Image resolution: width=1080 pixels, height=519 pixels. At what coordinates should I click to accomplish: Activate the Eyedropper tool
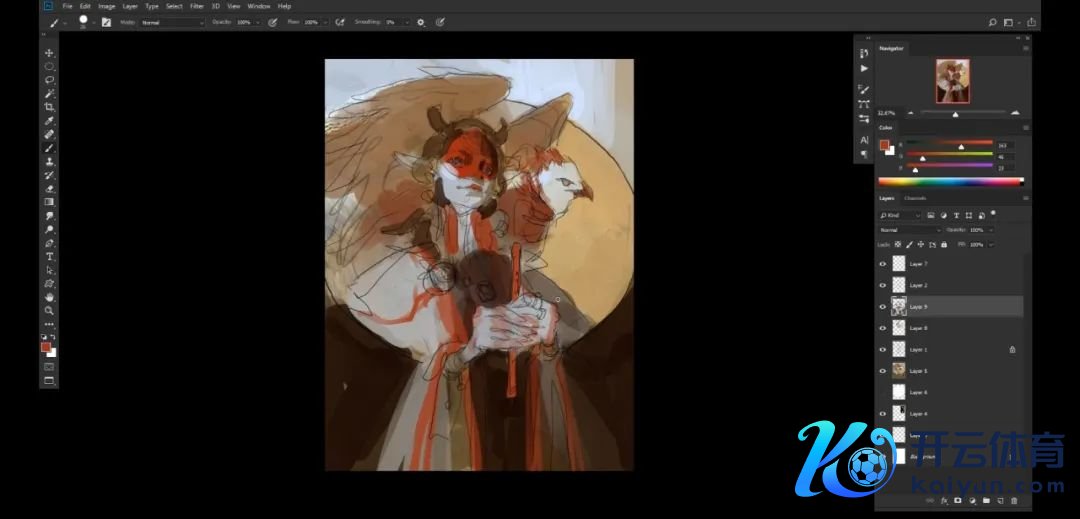pyautogui.click(x=49, y=120)
